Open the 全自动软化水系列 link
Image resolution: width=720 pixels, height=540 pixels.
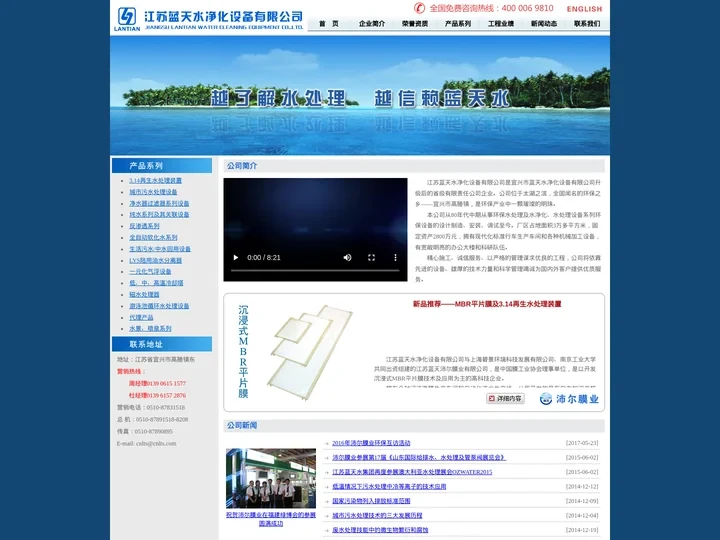tap(153, 237)
